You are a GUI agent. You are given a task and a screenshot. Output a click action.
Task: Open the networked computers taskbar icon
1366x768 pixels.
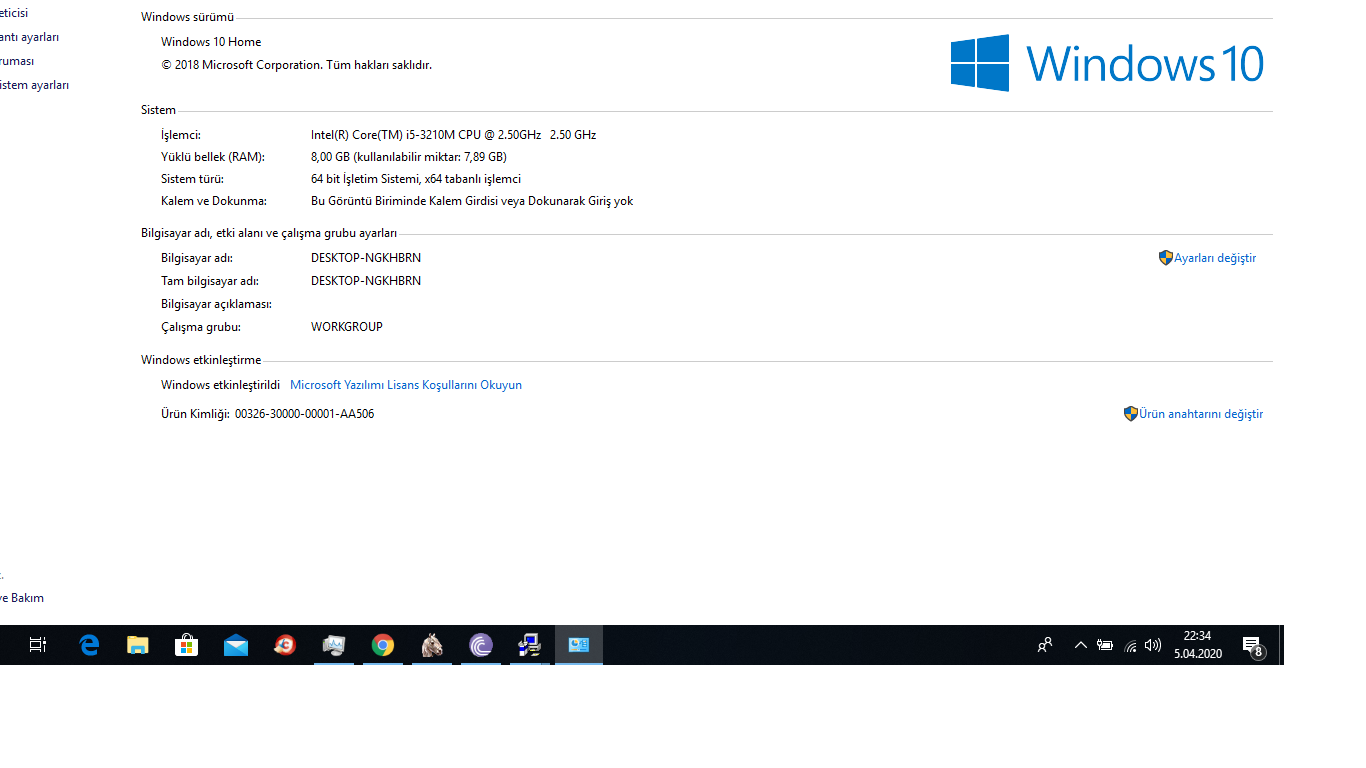click(x=529, y=645)
